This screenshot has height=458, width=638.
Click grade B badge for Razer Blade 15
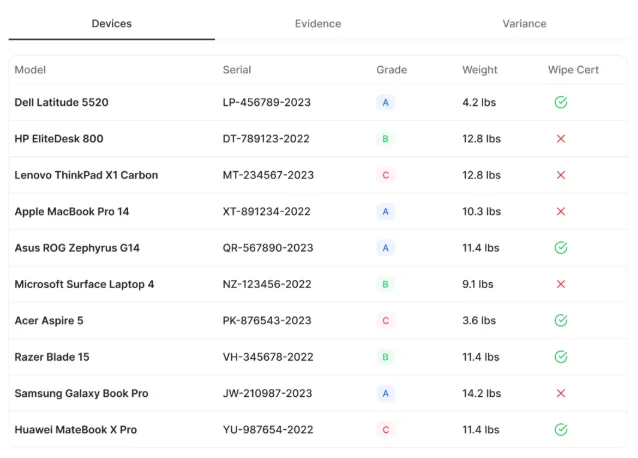(x=385, y=357)
